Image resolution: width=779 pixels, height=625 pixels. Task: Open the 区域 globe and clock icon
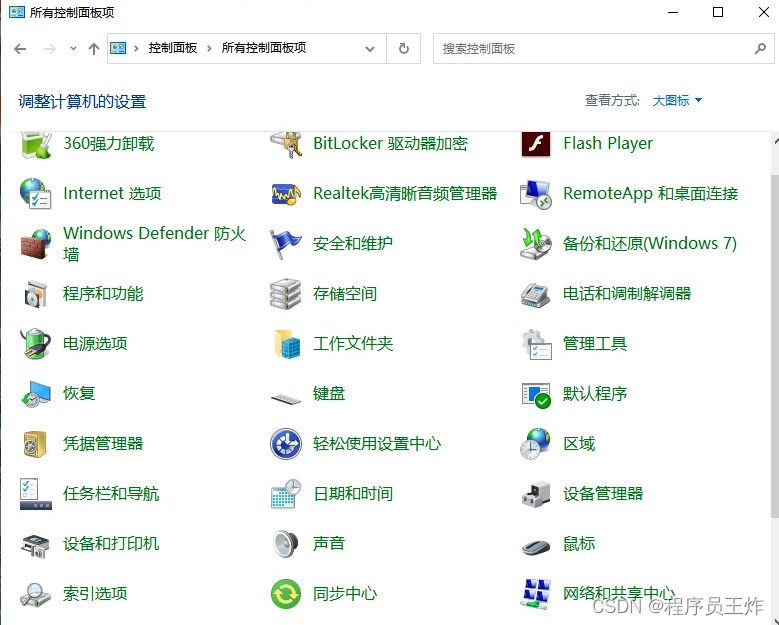click(x=536, y=444)
